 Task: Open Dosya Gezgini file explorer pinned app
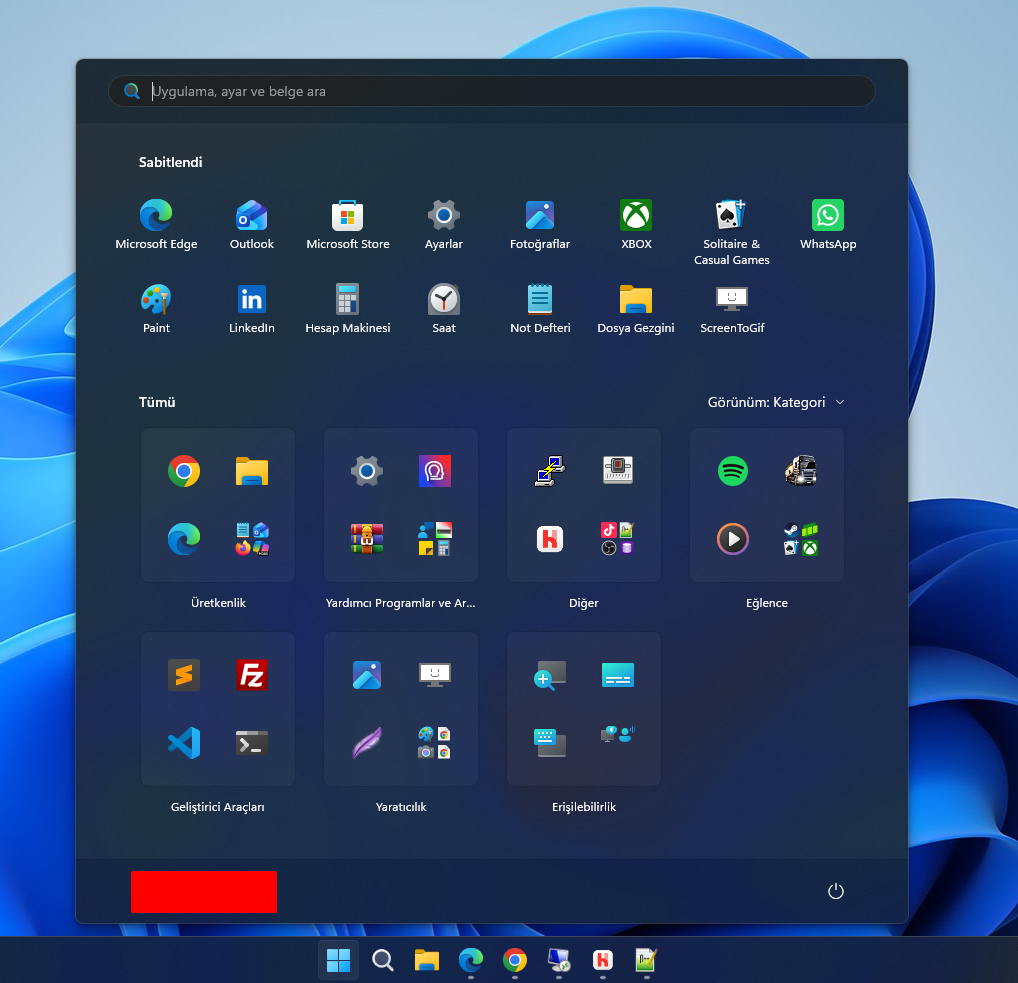point(636,309)
